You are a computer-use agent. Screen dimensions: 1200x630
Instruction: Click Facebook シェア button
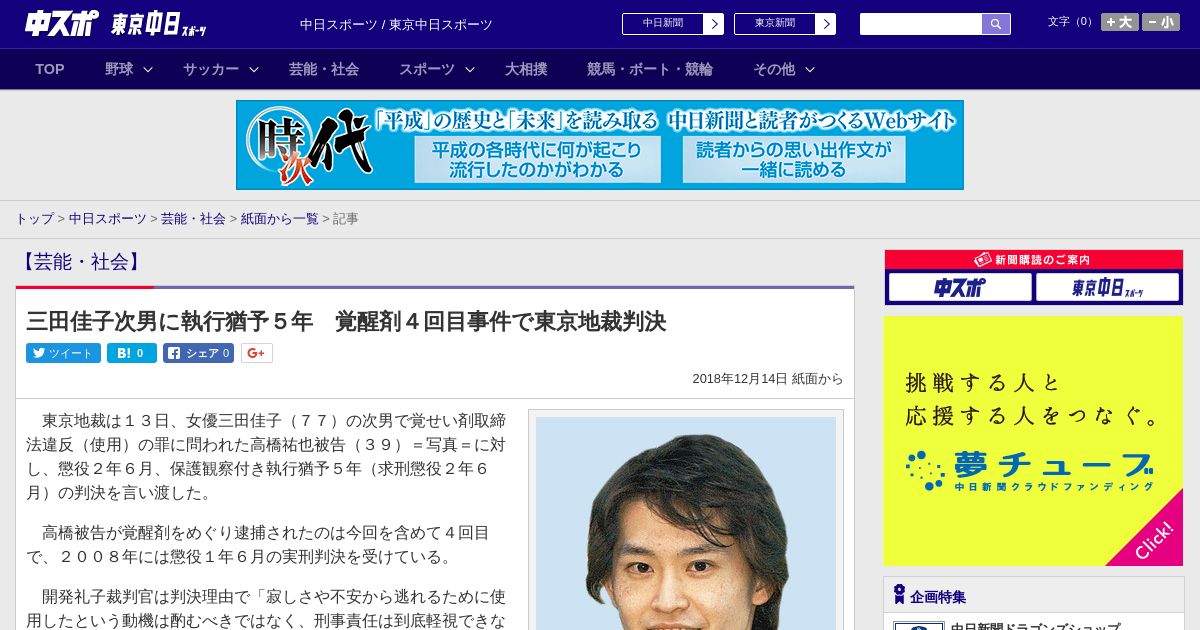click(x=198, y=353)
